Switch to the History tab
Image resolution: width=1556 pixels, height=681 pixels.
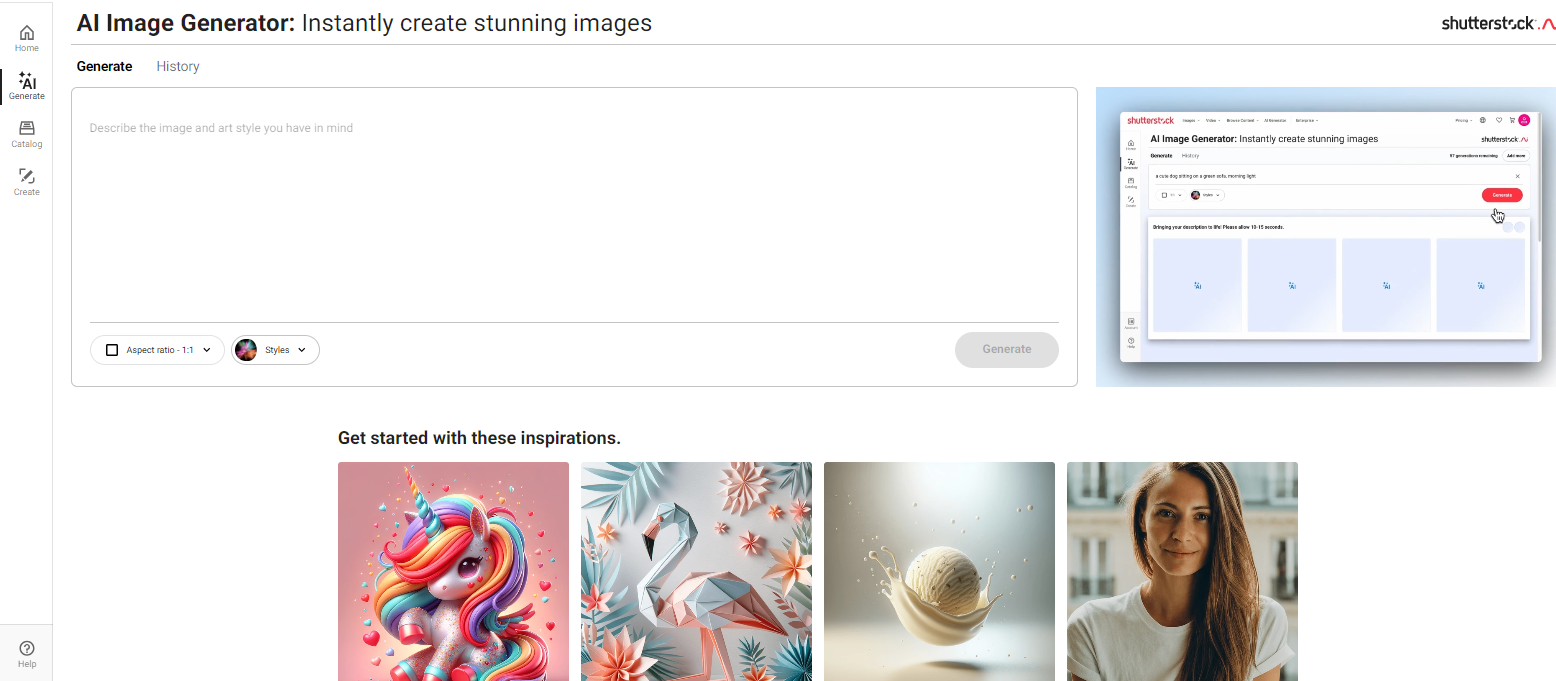[x=177, y=66]
